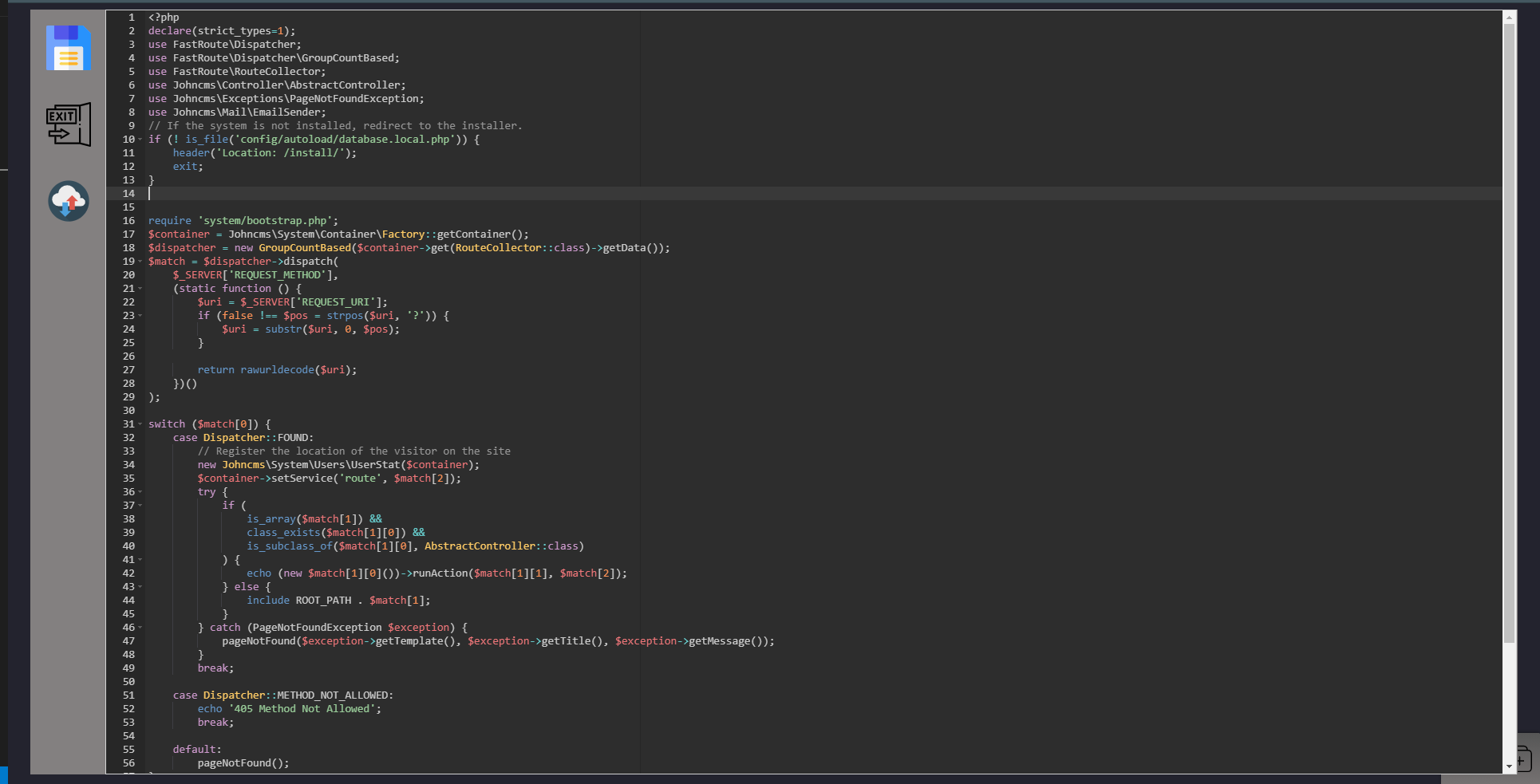Click the '<?php' opening tag on line 1

point(164,18)
